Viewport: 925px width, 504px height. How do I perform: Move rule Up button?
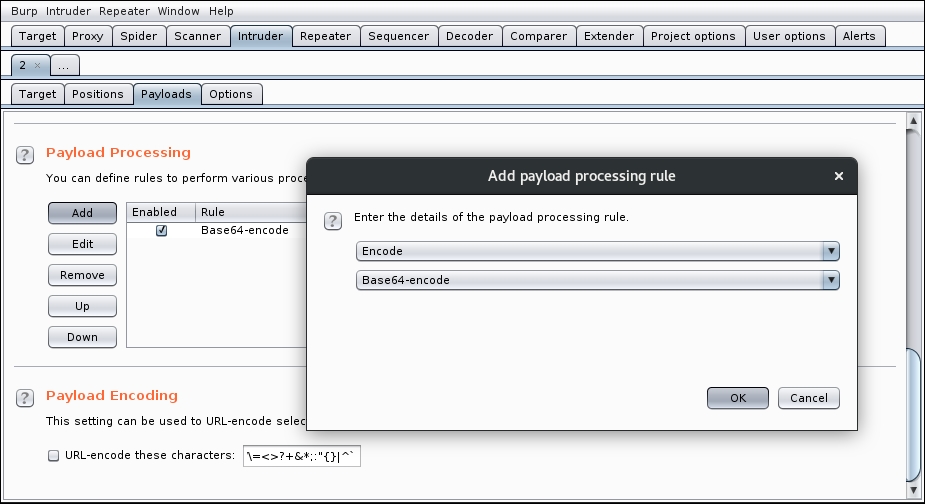83,306
